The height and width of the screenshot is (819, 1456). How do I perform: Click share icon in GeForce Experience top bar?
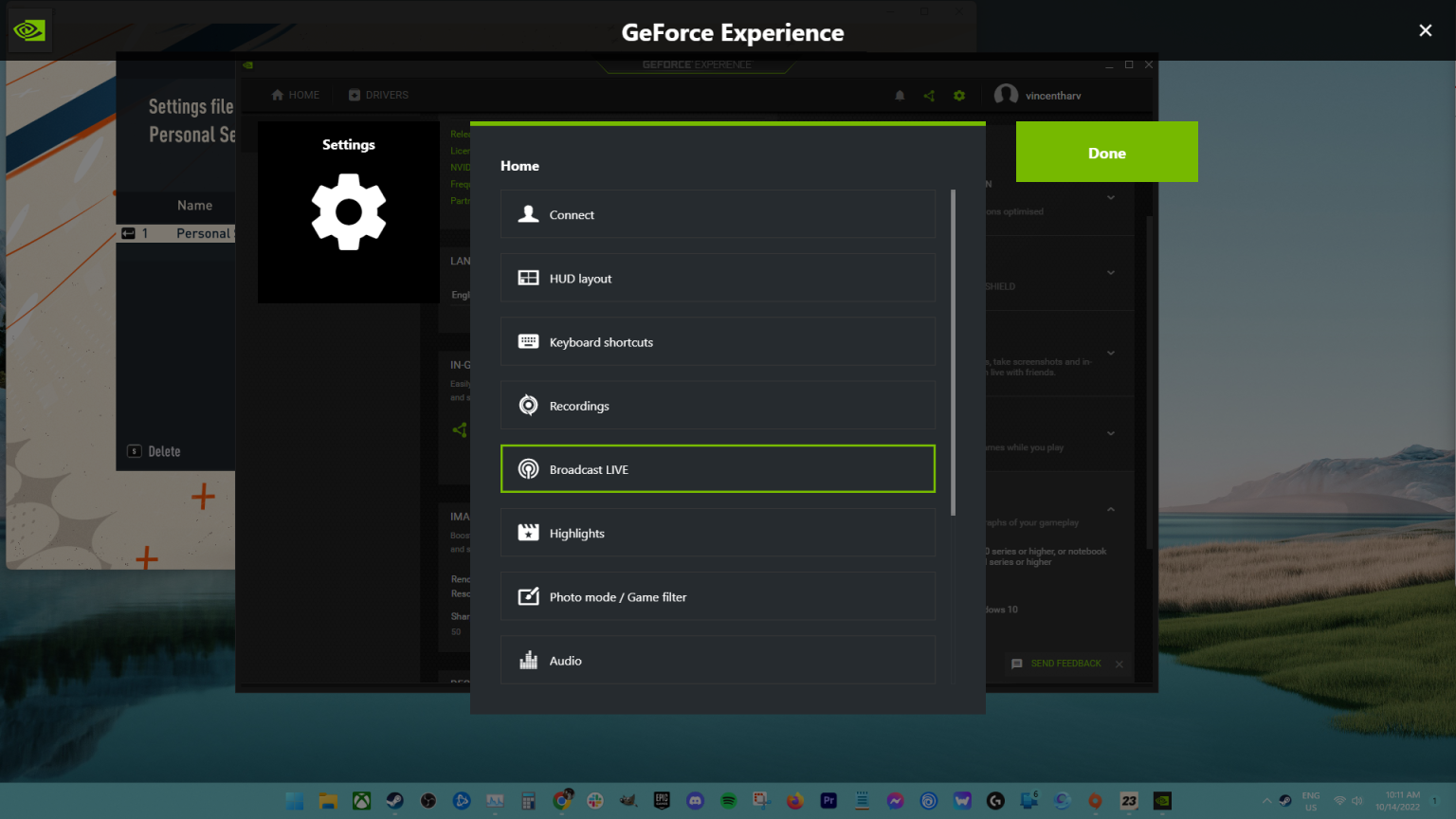click(x=929, y=96)
